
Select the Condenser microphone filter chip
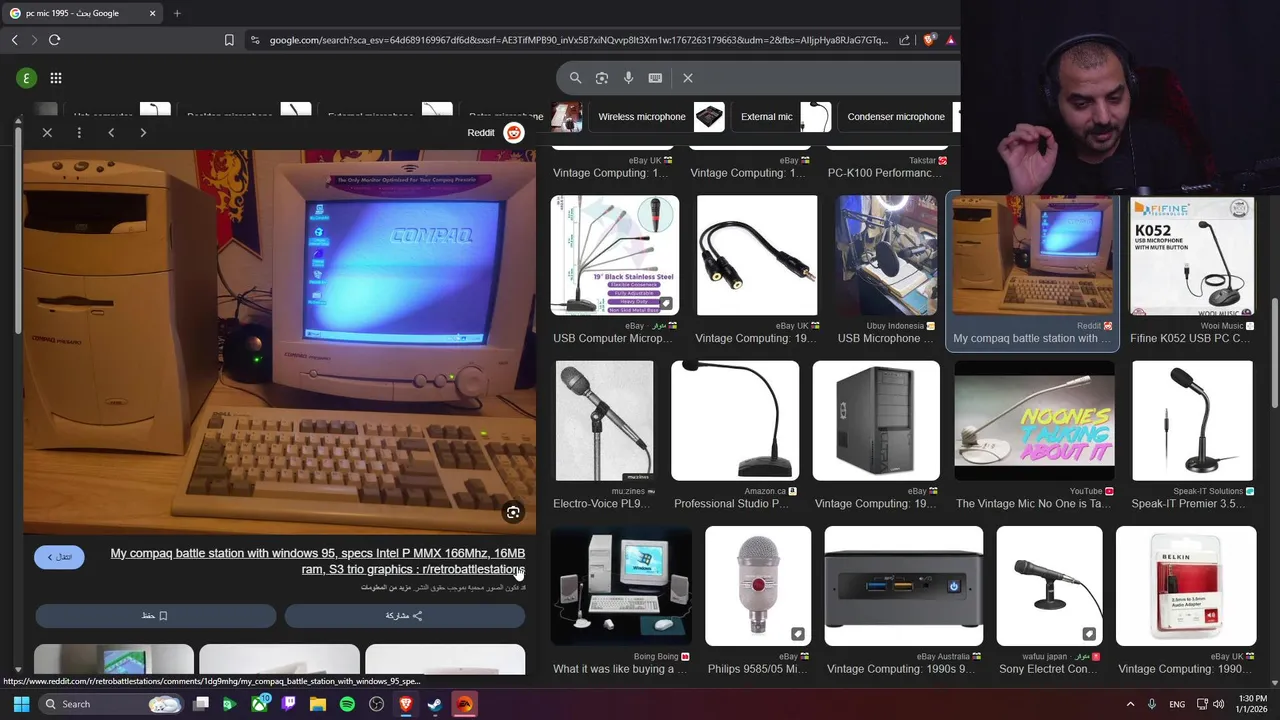pyautogui.click(x=899, y=117)
